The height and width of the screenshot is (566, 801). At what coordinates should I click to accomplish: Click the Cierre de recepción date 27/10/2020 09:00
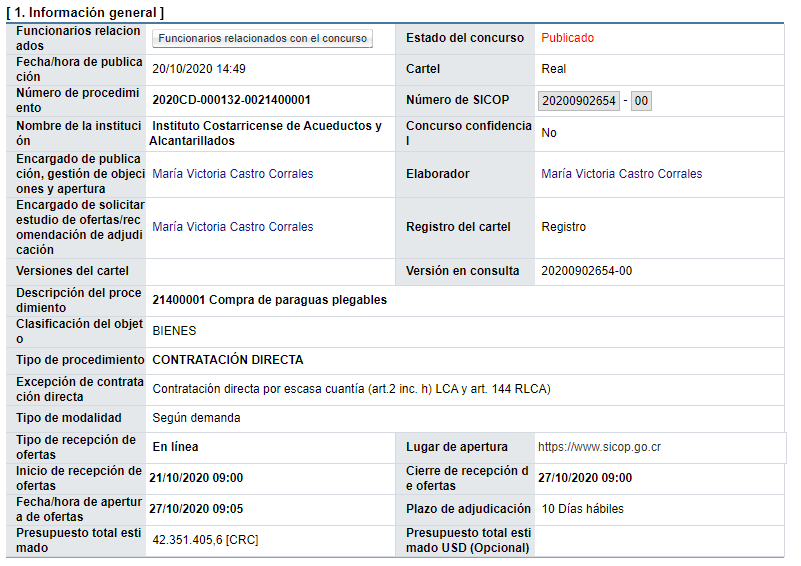point(584,478)
